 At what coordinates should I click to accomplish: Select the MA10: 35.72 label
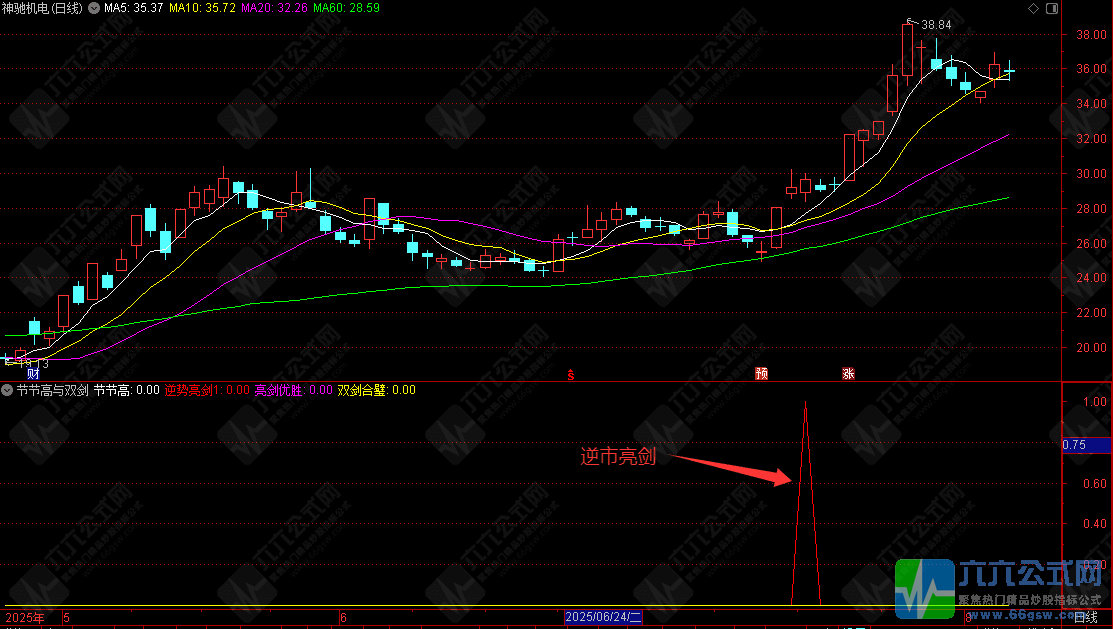[x=202, y=8]
